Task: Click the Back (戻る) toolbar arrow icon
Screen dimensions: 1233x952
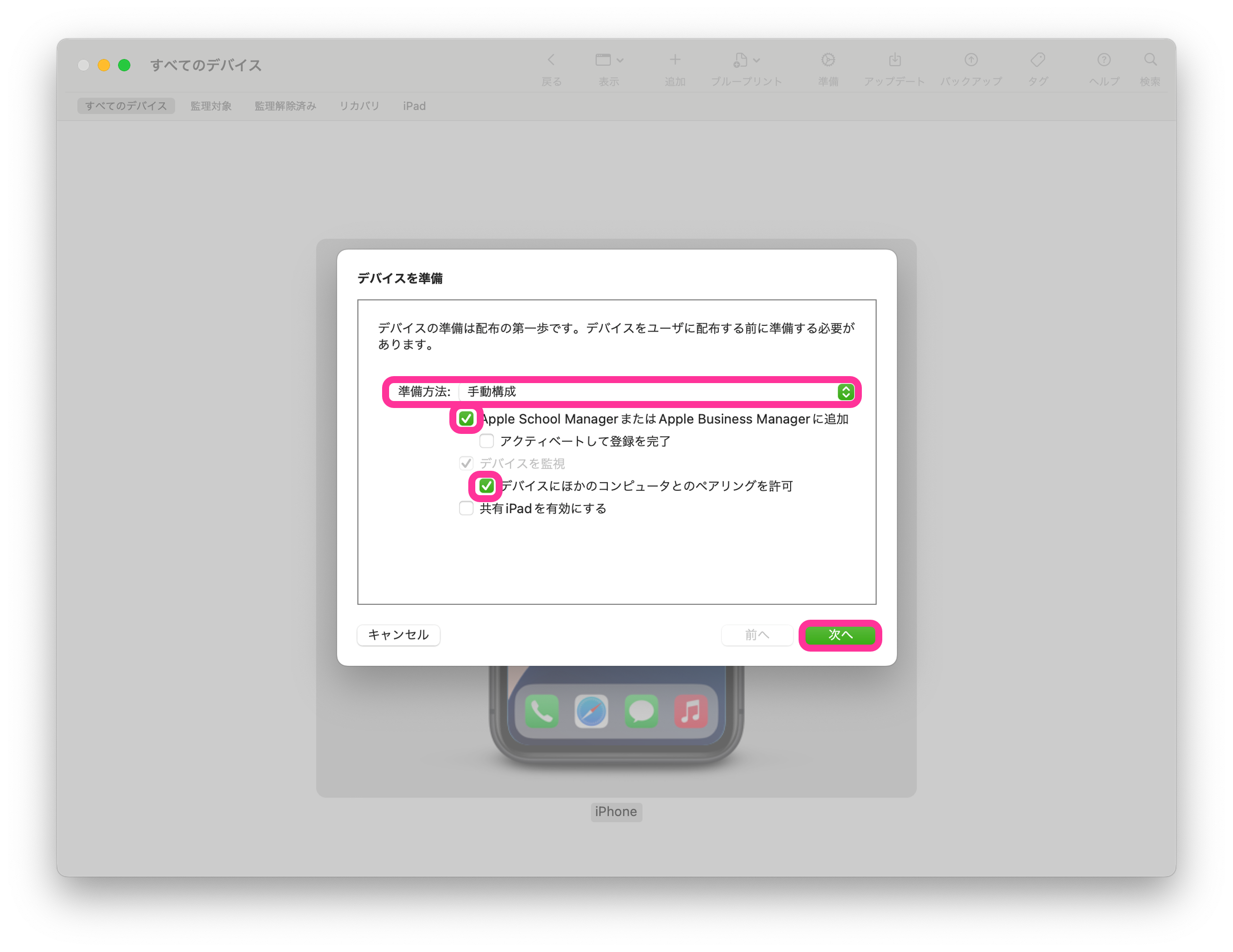Action: (551, 60)
